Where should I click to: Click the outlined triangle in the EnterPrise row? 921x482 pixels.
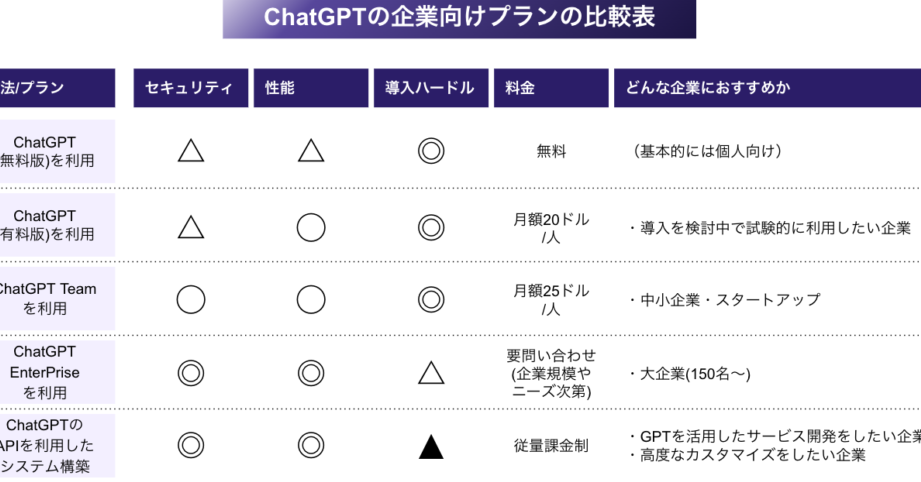coord(431,374)
